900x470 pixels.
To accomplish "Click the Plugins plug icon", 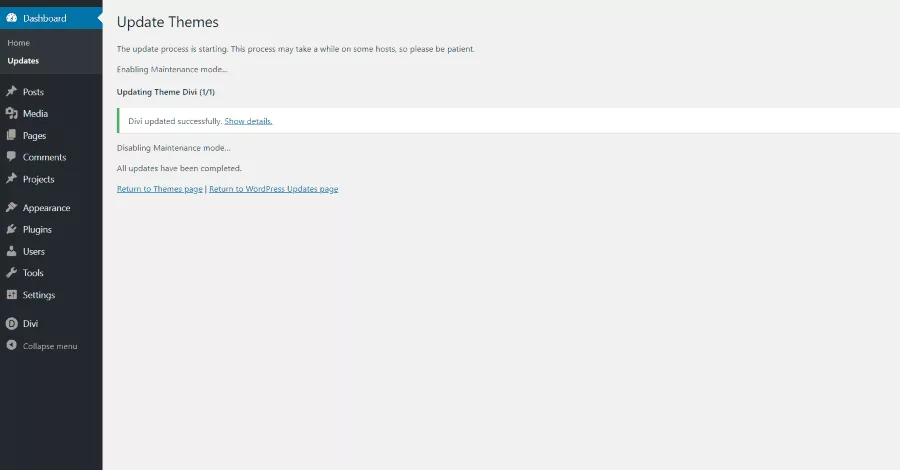I will pos(11,229).
